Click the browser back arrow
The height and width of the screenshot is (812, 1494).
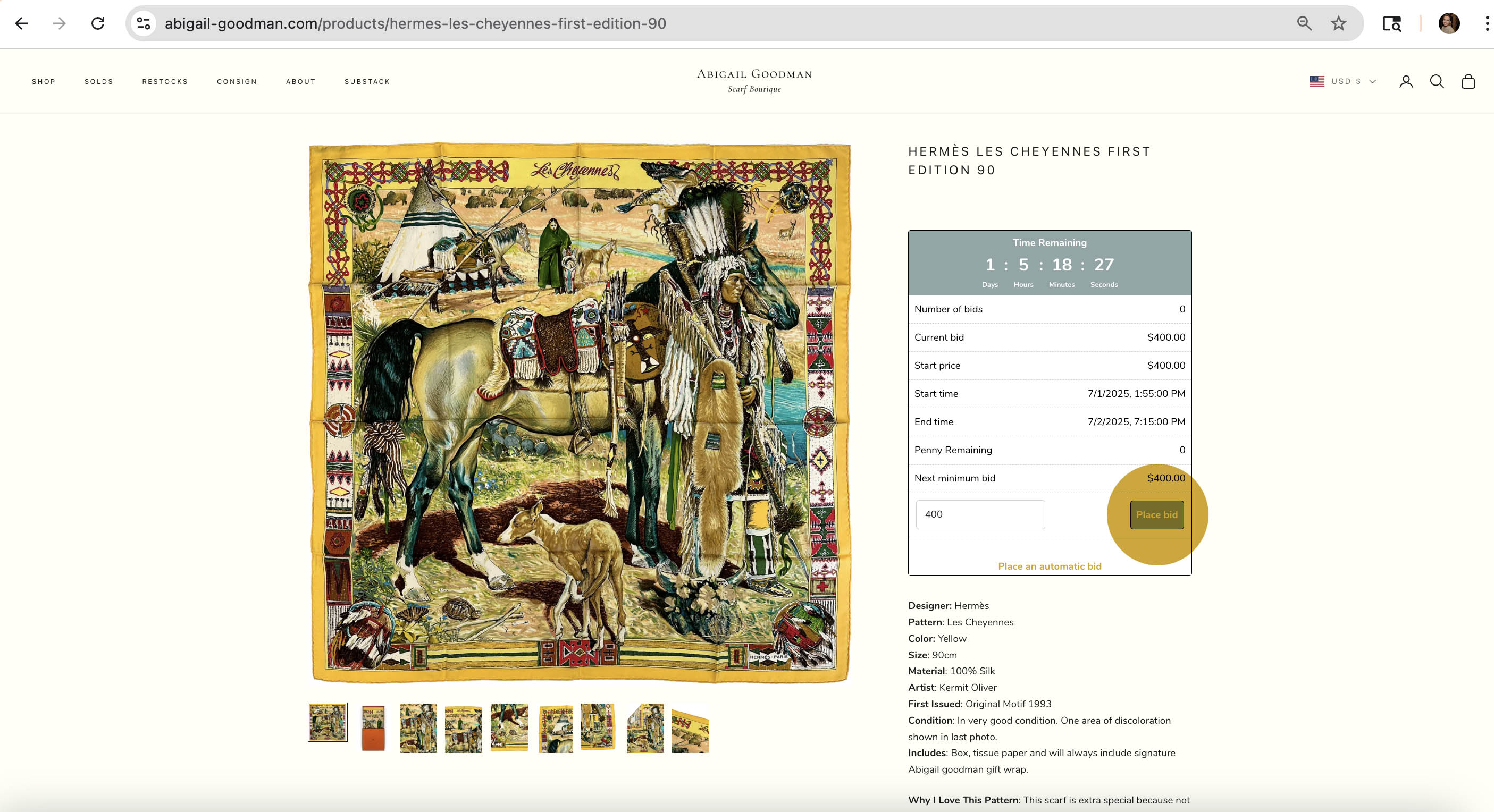[21, 23]
